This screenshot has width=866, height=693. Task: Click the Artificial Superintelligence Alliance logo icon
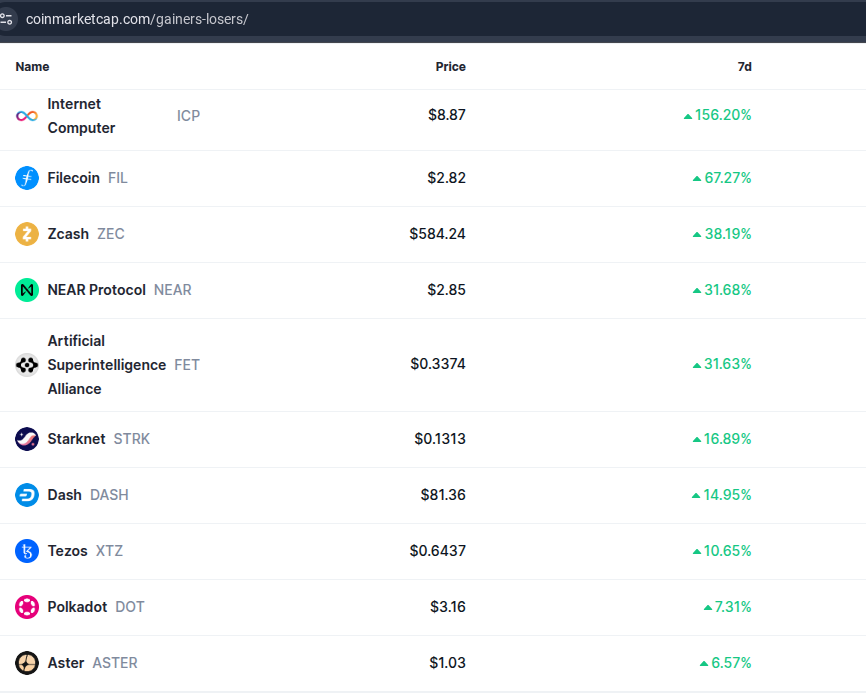[27, 365]
